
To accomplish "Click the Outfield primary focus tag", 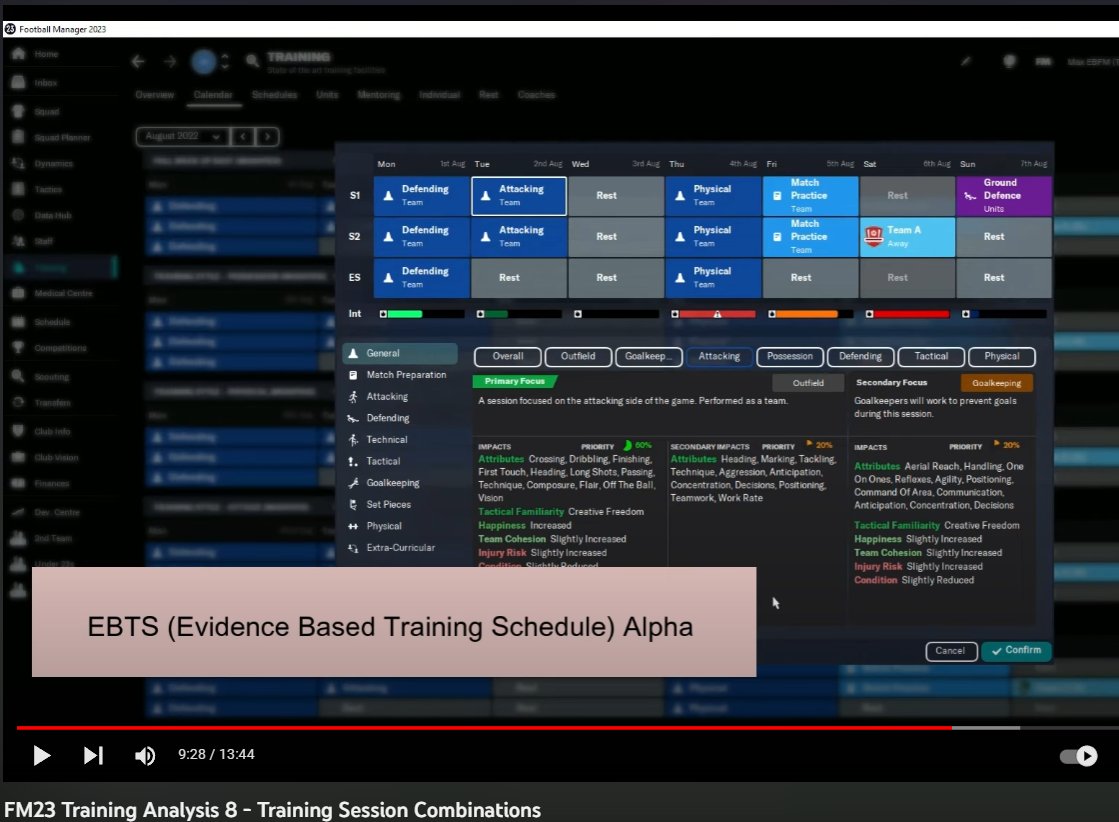I will 808,383.
